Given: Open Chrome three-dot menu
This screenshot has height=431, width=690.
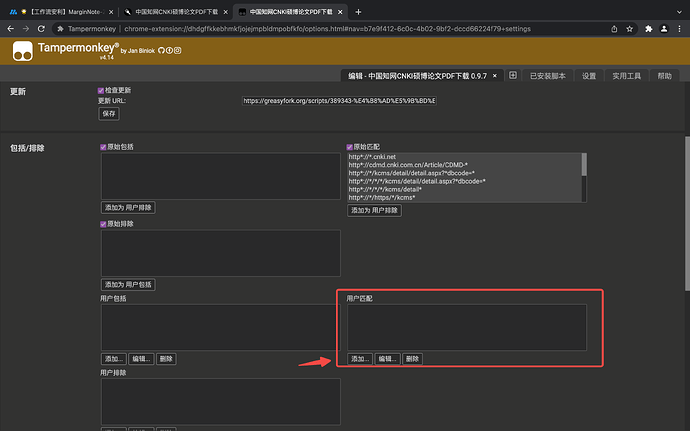Looking at the screenshot, I should [x=679, y=29].
